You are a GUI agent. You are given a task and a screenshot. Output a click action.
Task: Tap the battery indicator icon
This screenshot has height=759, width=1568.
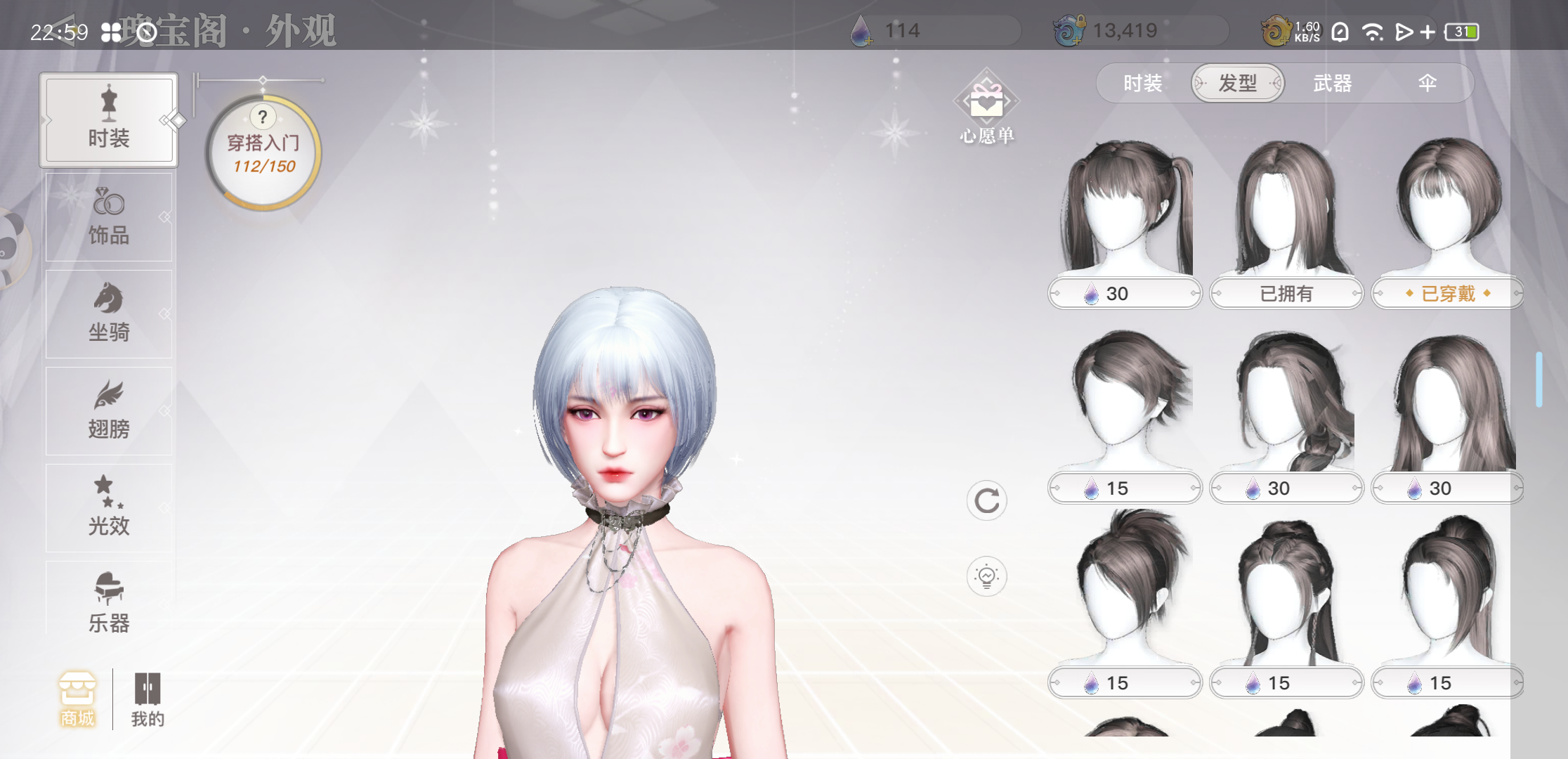[1463, 32]
